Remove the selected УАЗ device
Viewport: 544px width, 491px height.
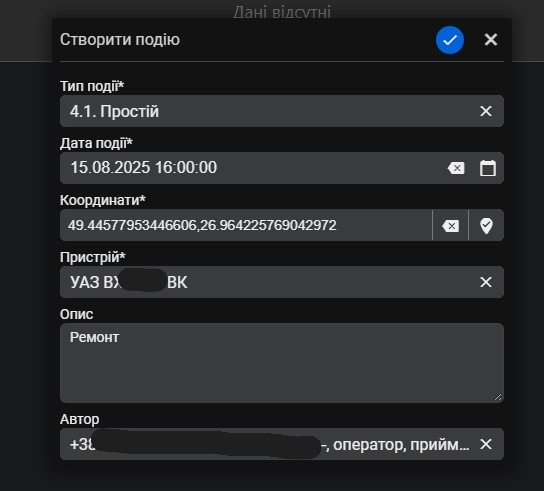(486, 282)
